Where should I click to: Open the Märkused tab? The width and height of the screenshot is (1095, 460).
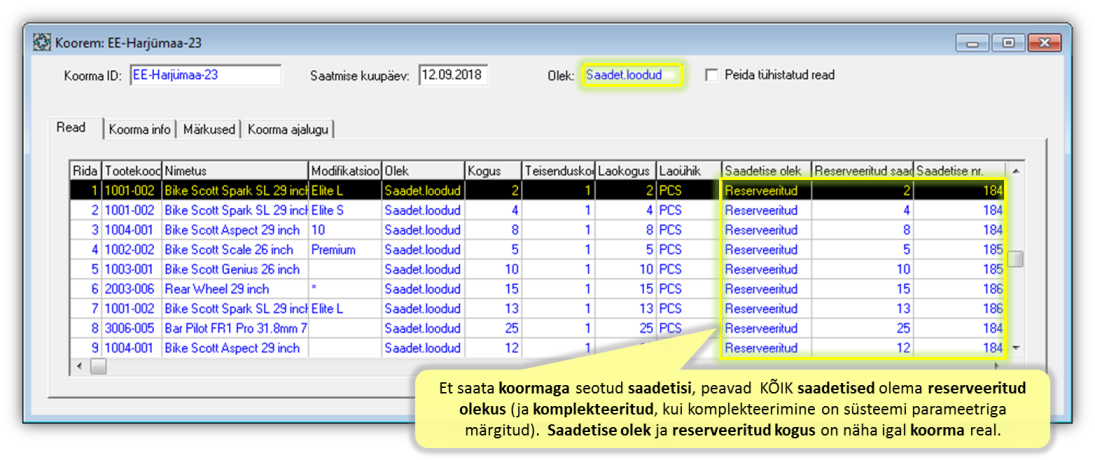(x=208, y=130)
